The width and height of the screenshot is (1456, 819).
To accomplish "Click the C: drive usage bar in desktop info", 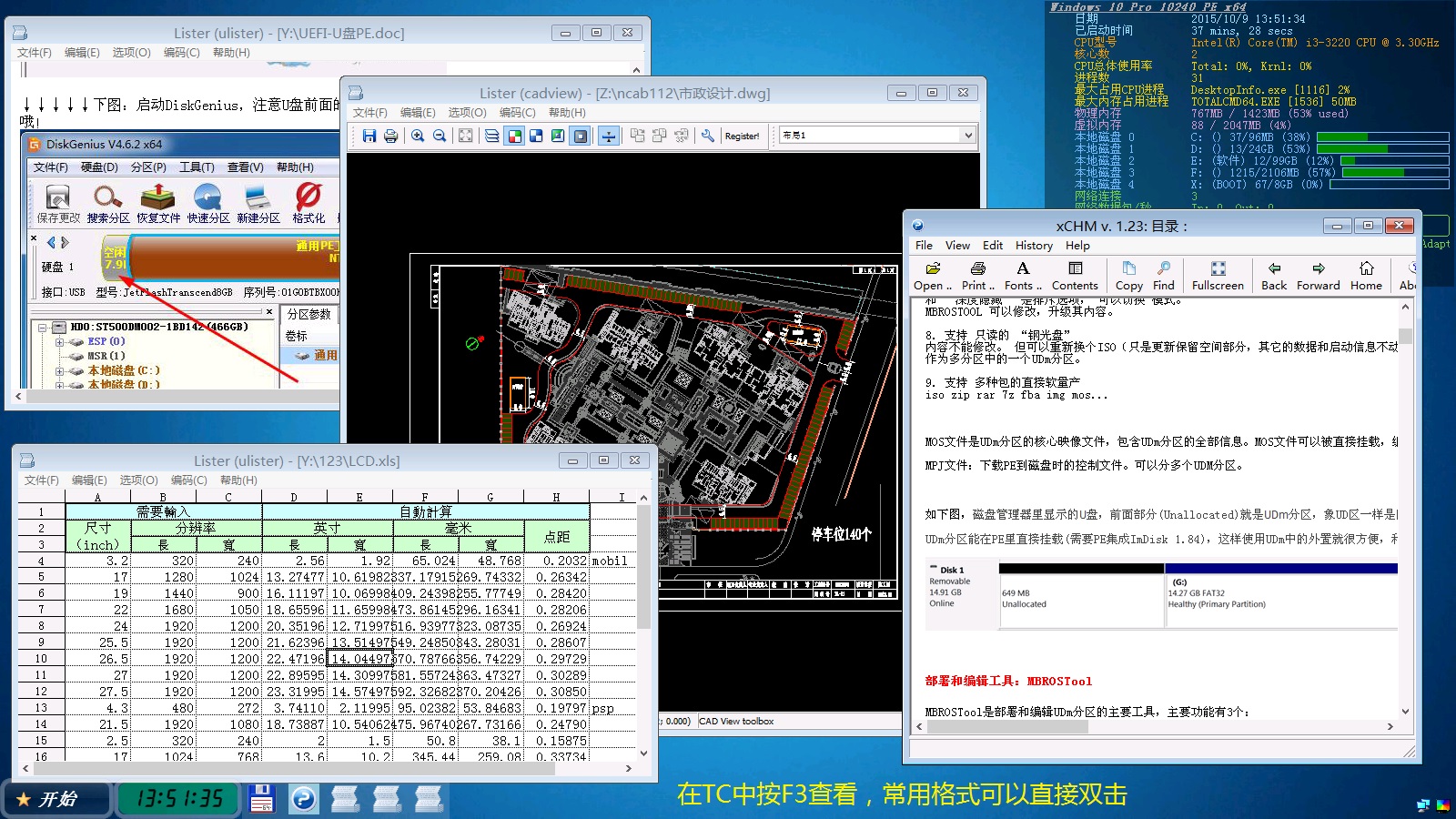I will tap(1382, 137).
